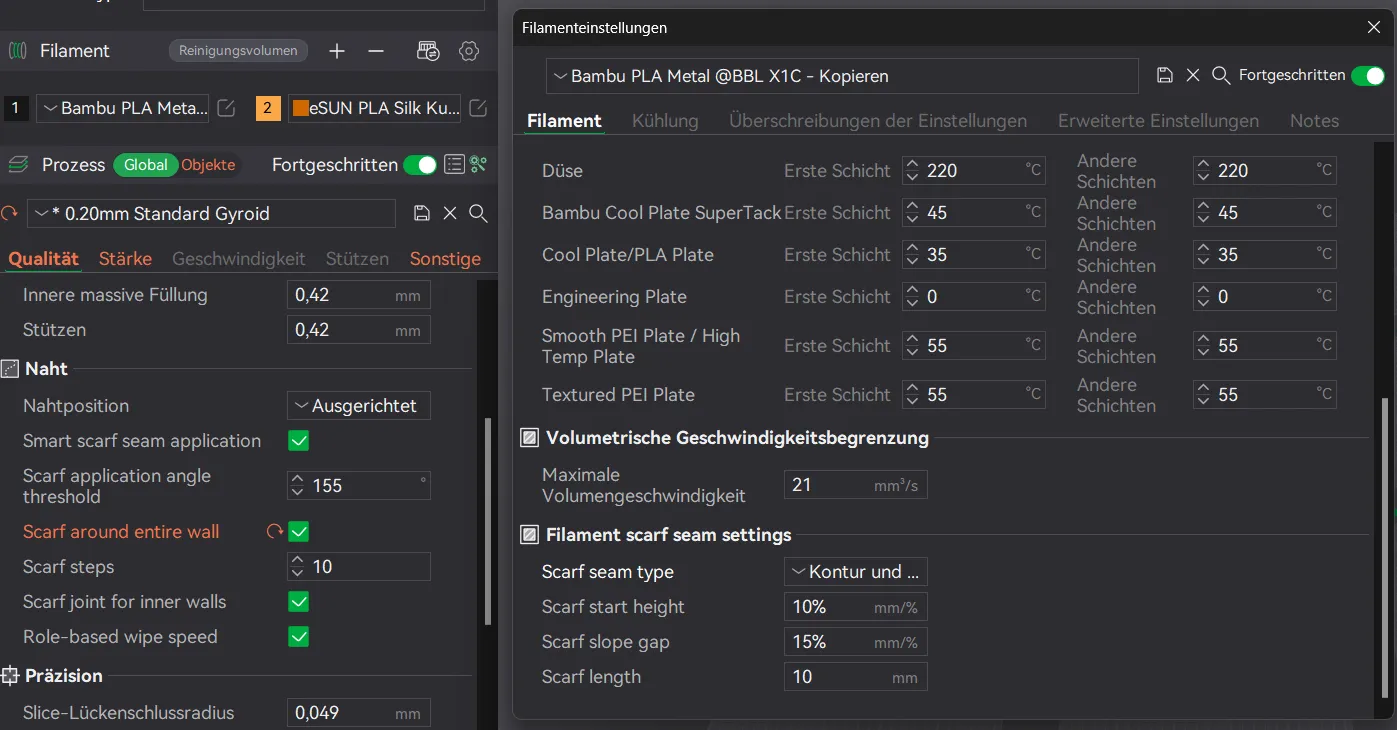Select Global process mode
Screen dimensions: 1397x730
(x=146, y=165)
